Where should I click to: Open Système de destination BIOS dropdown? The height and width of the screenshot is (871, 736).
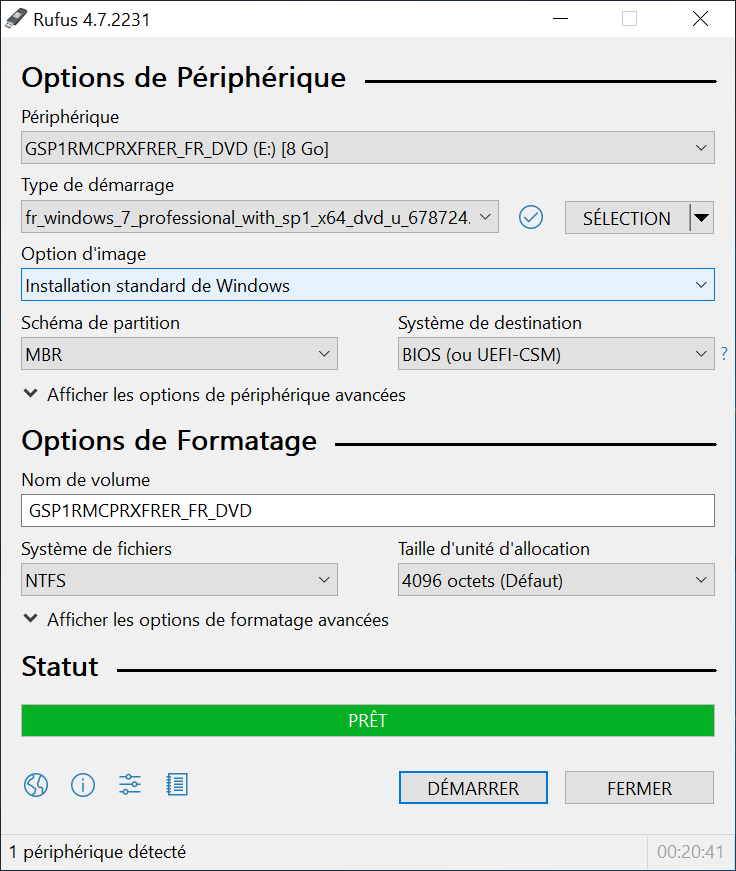tap(556, 354)
